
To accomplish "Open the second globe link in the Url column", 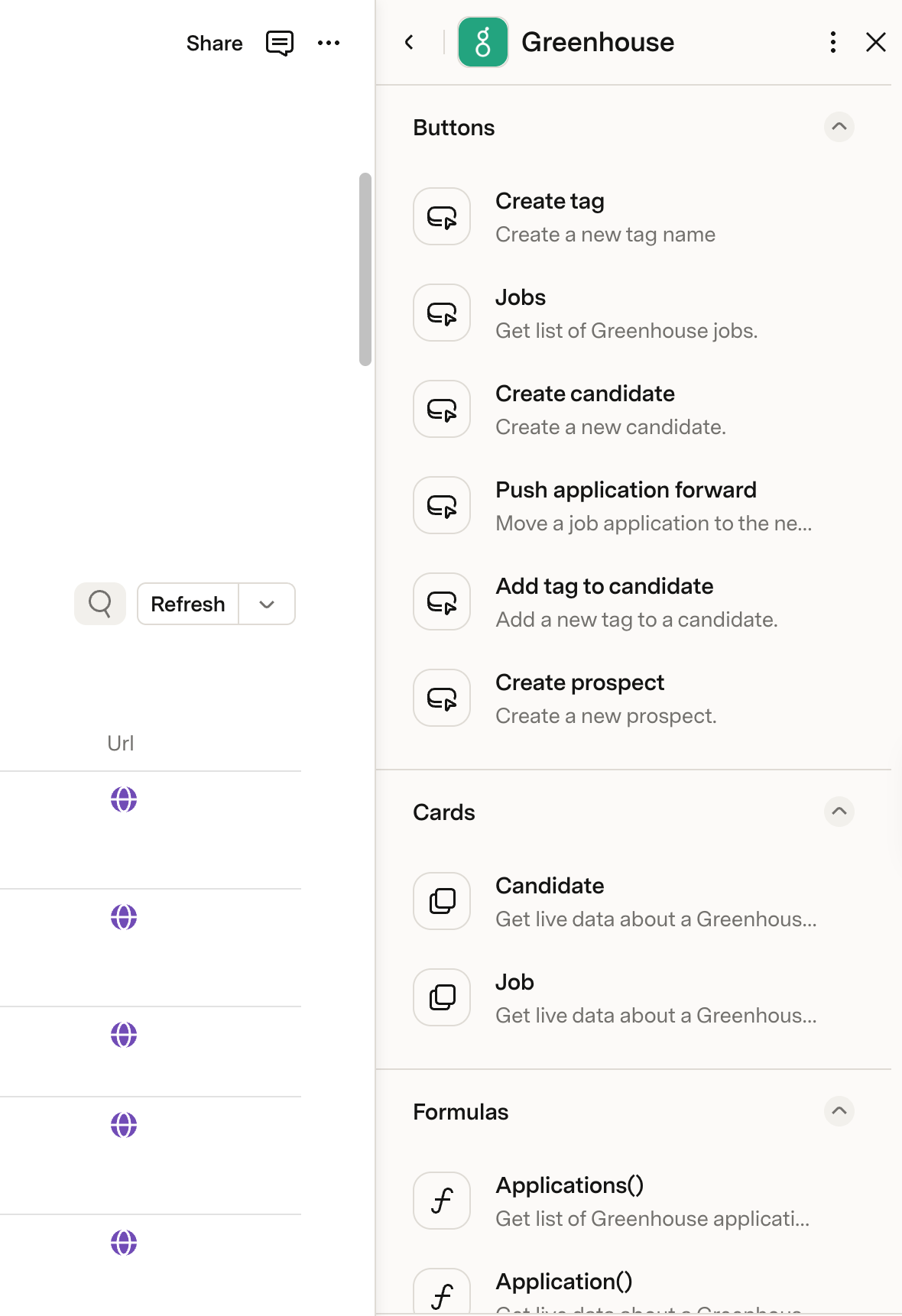I will pyautogui.click(x=124, y=917).
